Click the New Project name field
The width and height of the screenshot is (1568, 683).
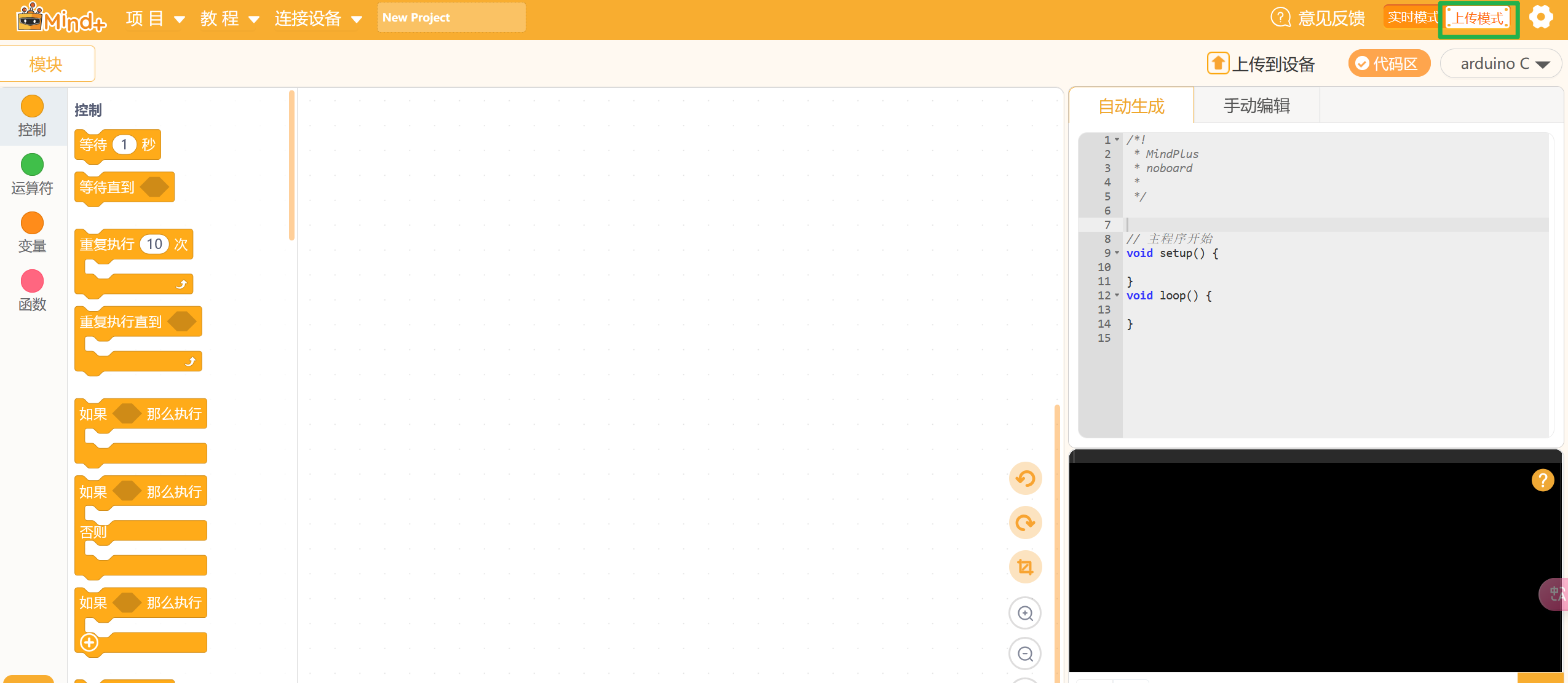[x=451, y=18]
